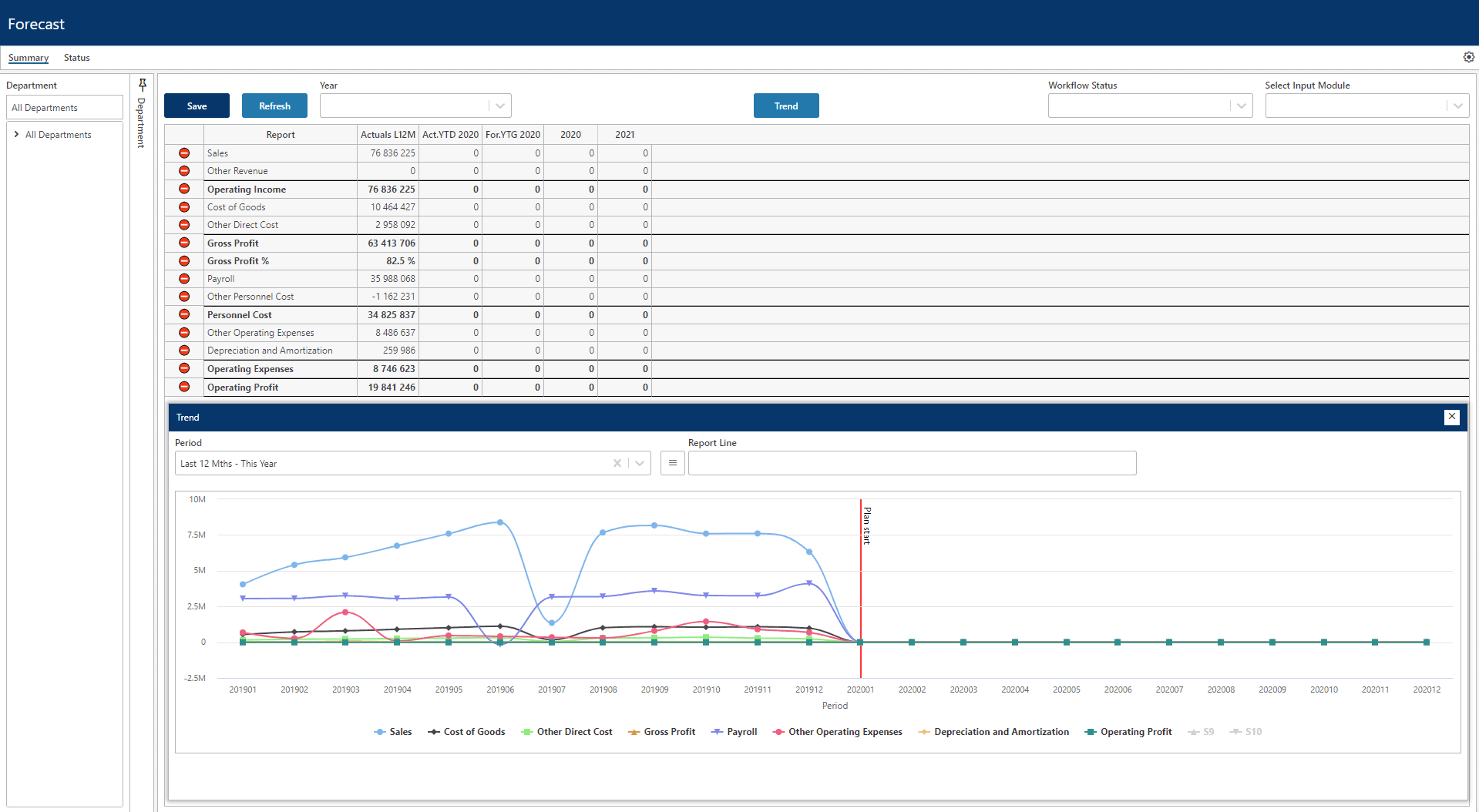Click the Report Line input field
This screenshot has width=1479, height=812.
[x=912, y=463]
